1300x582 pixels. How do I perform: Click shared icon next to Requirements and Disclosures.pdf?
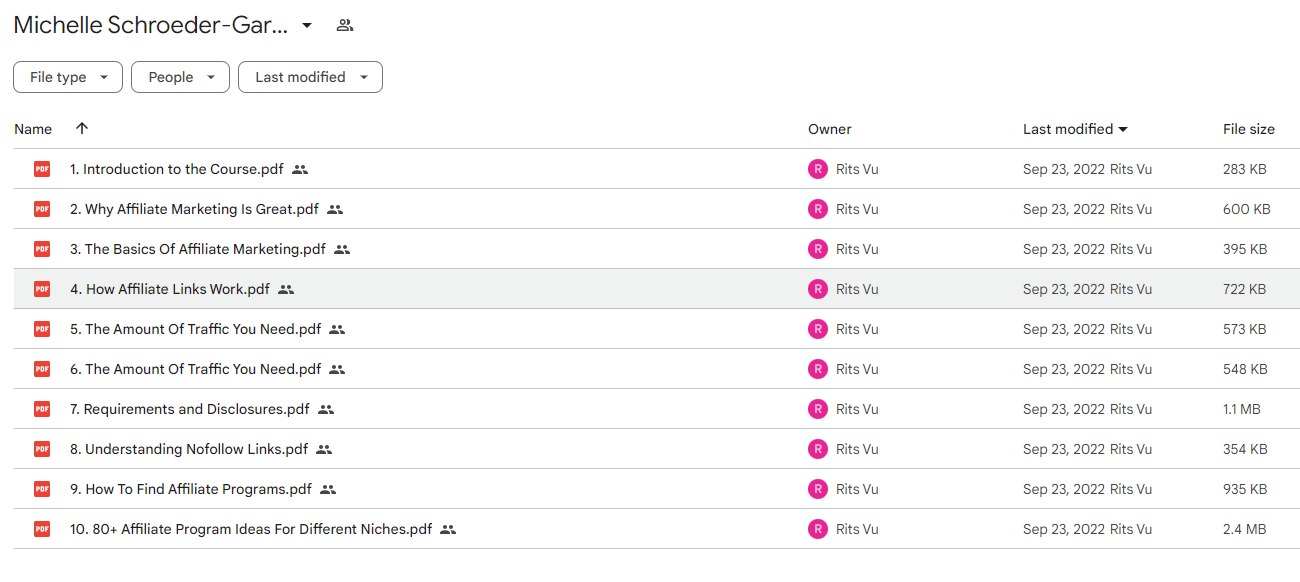tap(326, 409)
